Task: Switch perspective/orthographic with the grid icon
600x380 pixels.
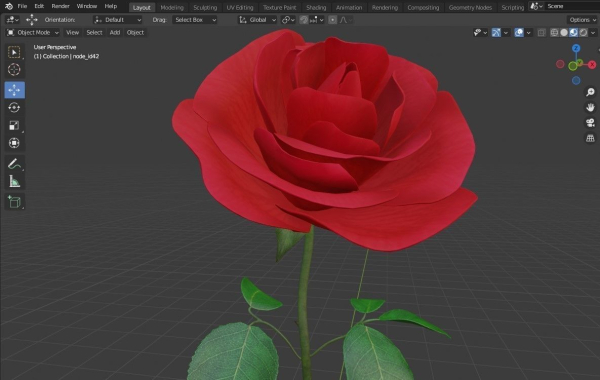Action: [x=590, y=138]
